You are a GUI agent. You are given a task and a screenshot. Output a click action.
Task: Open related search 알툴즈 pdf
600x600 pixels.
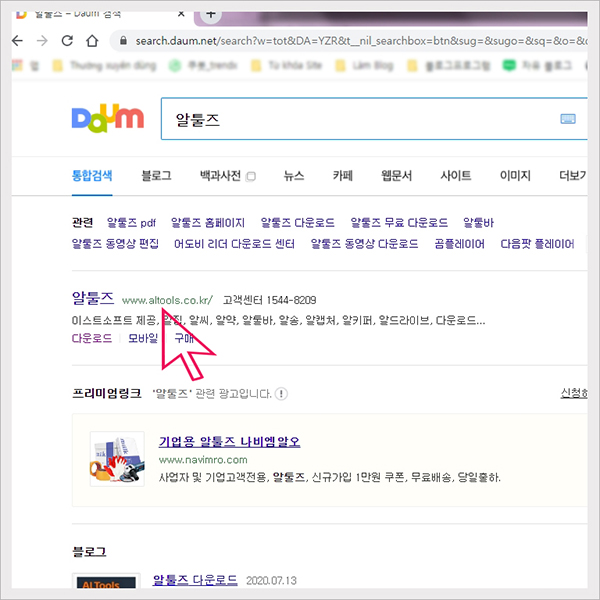(131, 223)
